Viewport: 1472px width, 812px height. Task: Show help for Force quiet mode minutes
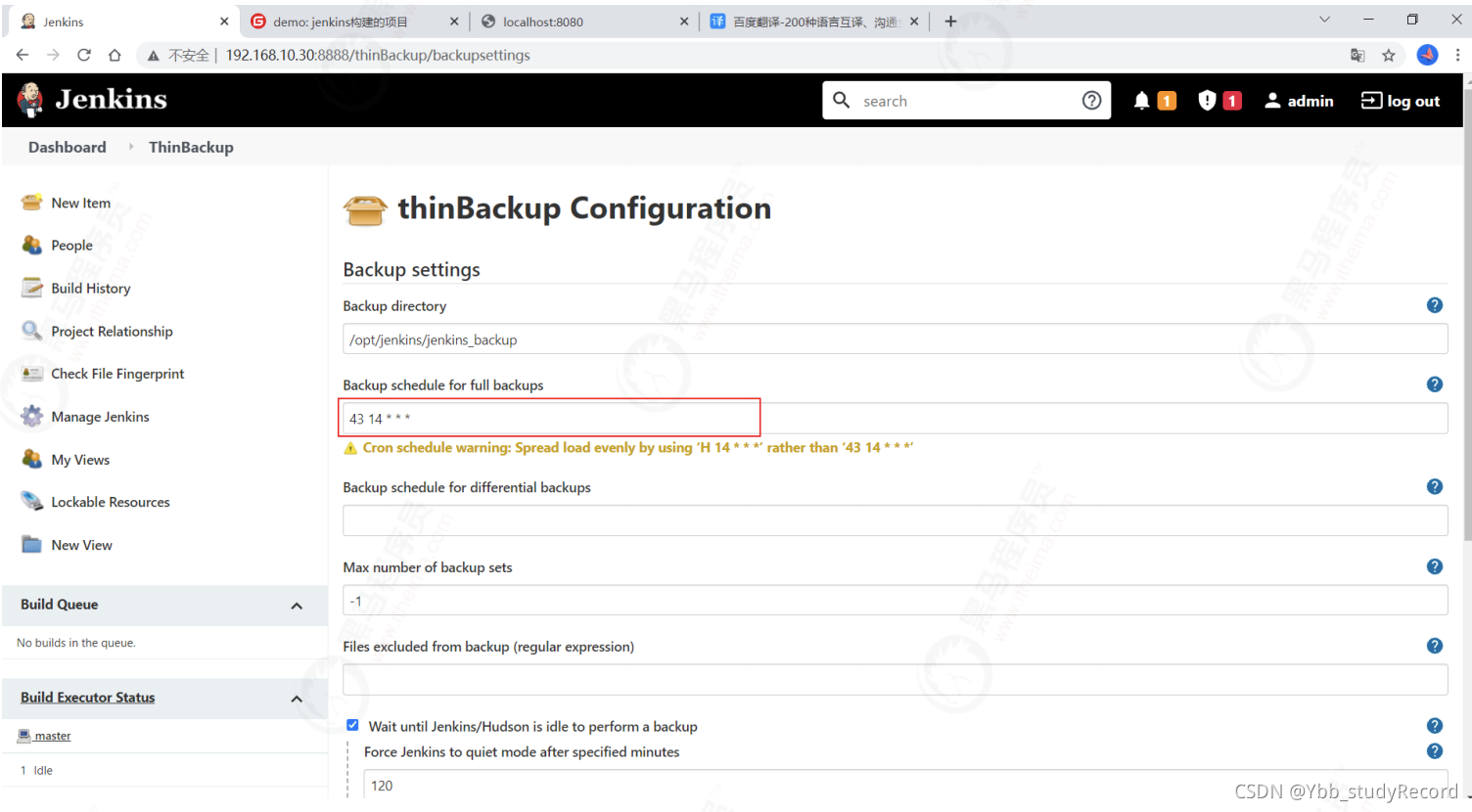(x=1435, y=751)
